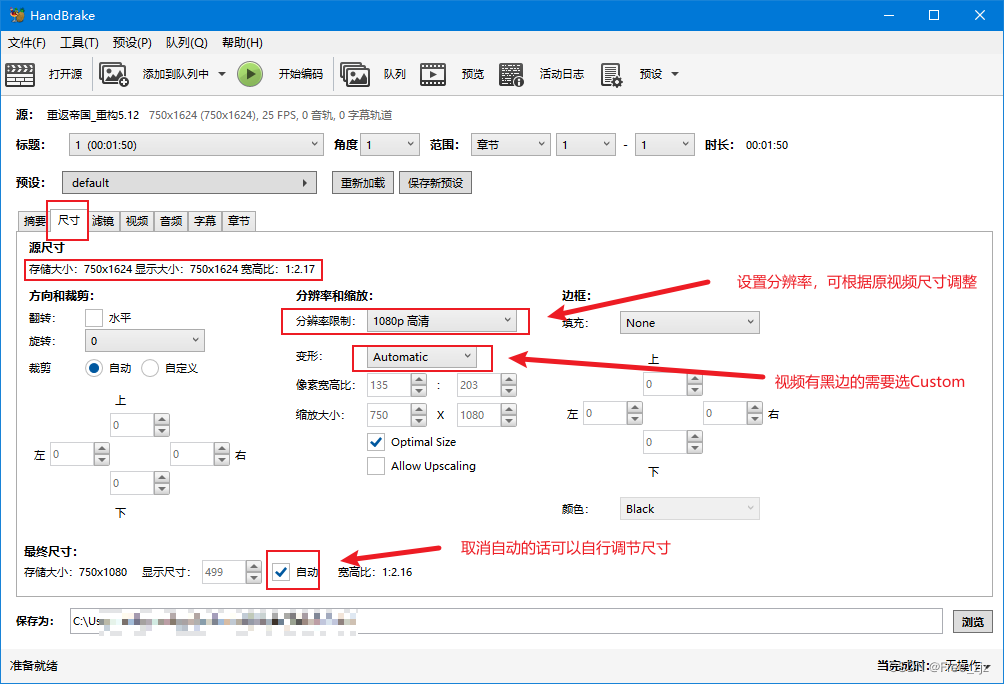Click the 开始编码 toolbar label

tap(300, 74)
